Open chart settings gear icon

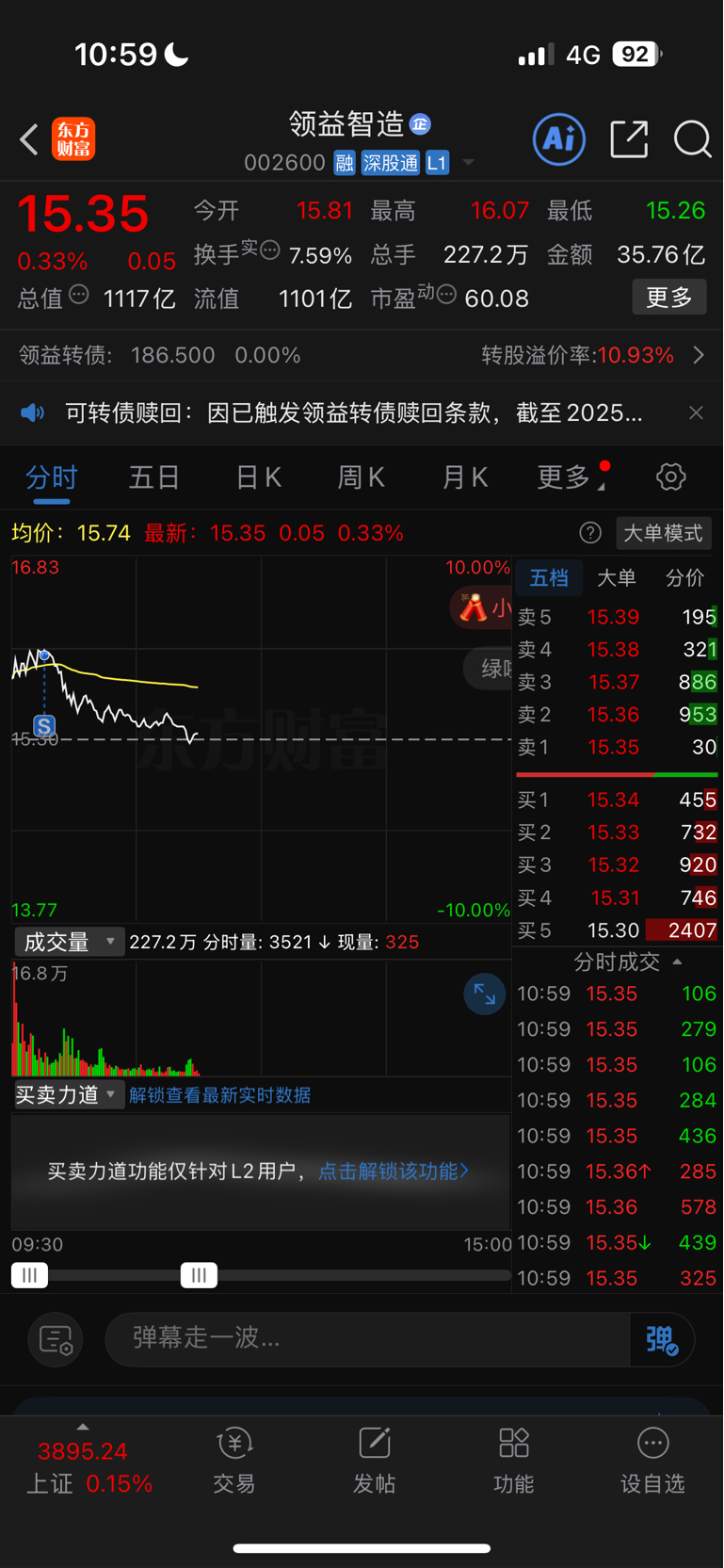(x=671, y=477)
